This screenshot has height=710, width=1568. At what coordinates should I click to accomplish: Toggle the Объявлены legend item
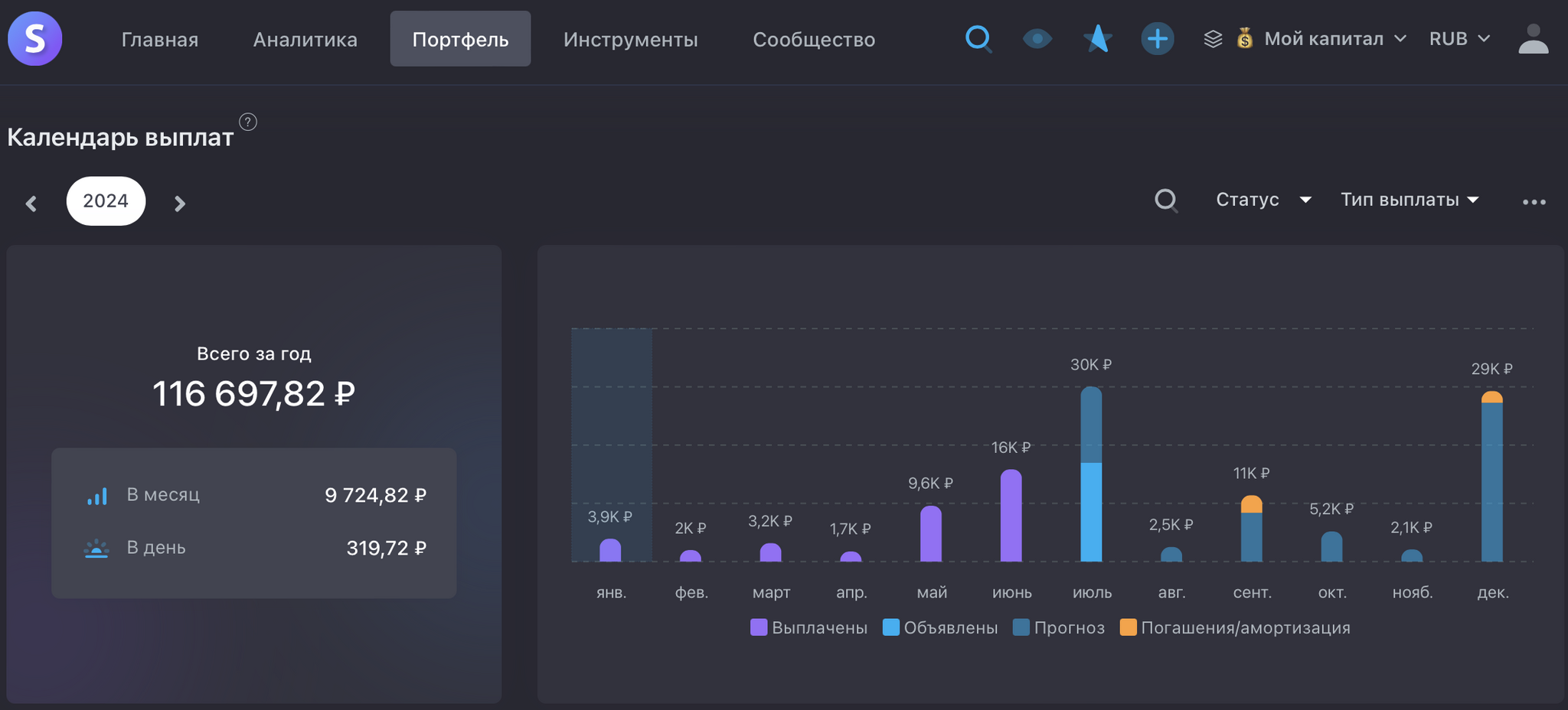click(940, 628)
